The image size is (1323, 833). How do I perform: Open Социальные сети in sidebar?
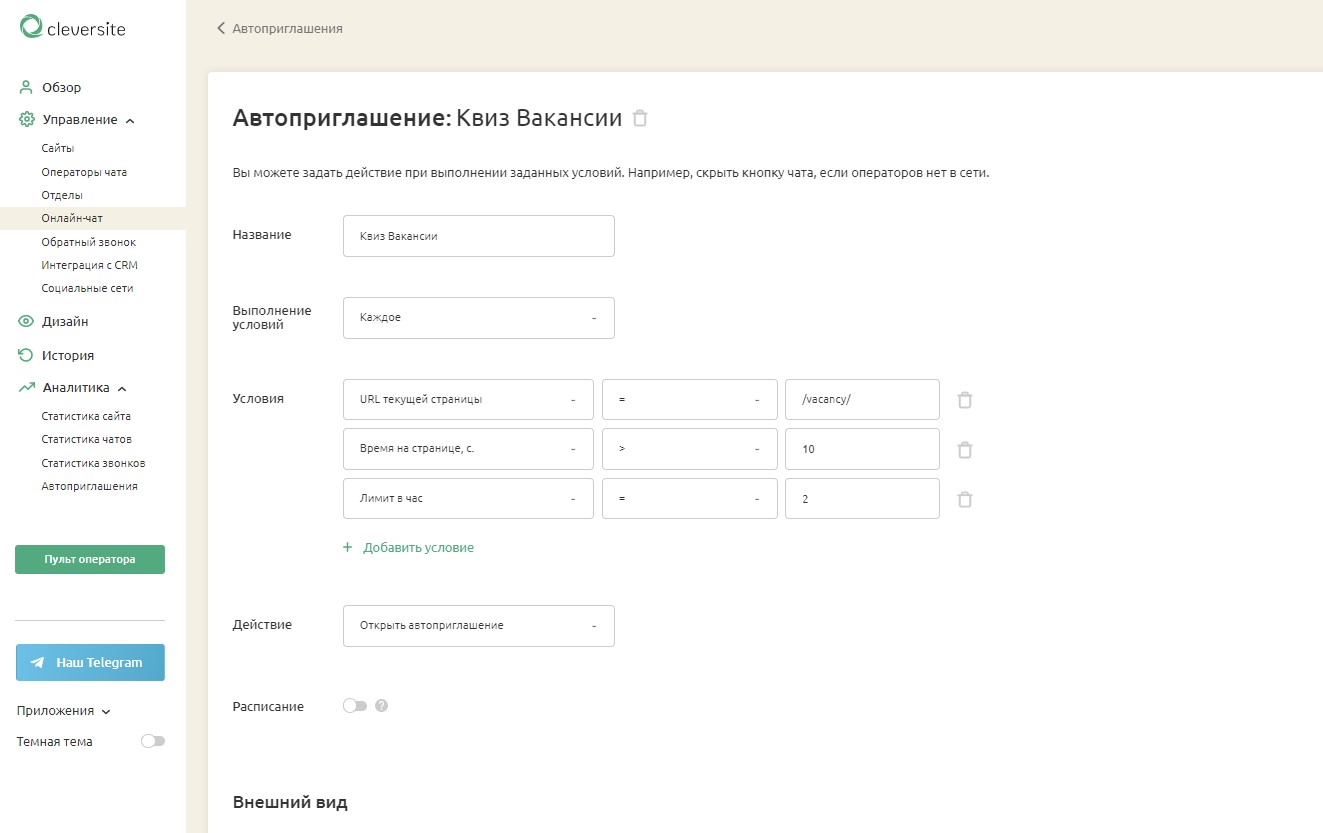pos(87,288)
